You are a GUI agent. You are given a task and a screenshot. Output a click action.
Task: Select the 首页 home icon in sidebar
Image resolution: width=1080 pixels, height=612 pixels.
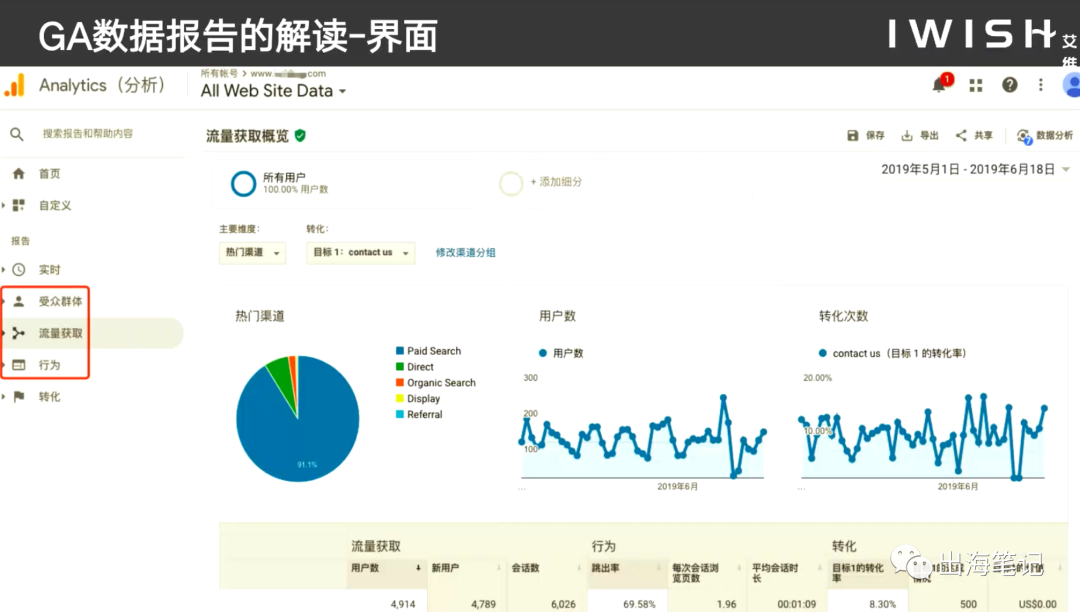coord(21,173)
